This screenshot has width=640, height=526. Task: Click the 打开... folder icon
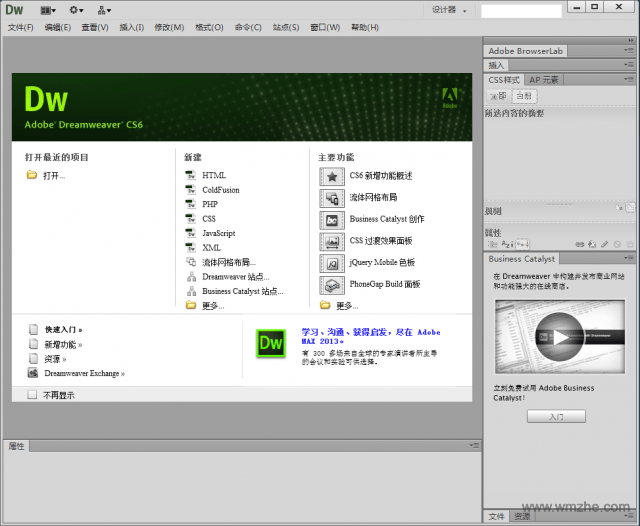click(x=31, y=175)
